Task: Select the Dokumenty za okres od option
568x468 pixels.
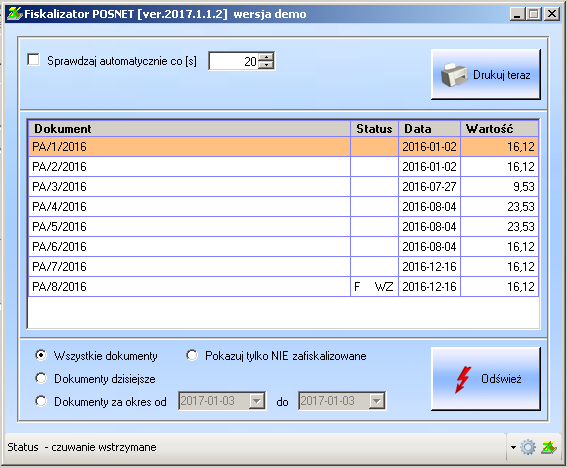Action: pyautogui.click(x=41, y=401)
